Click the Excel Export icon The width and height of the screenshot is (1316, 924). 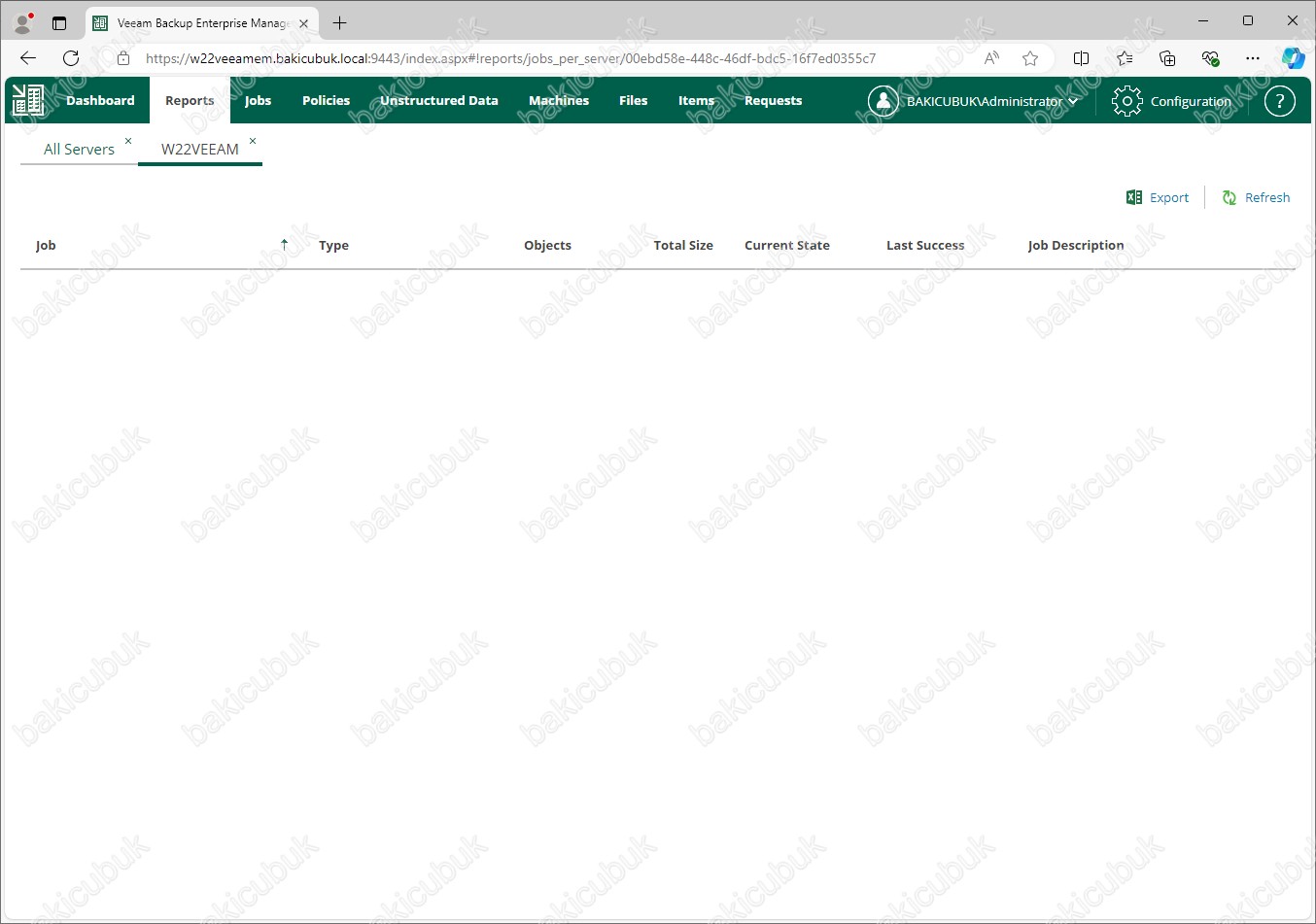tap(1134, 197)
